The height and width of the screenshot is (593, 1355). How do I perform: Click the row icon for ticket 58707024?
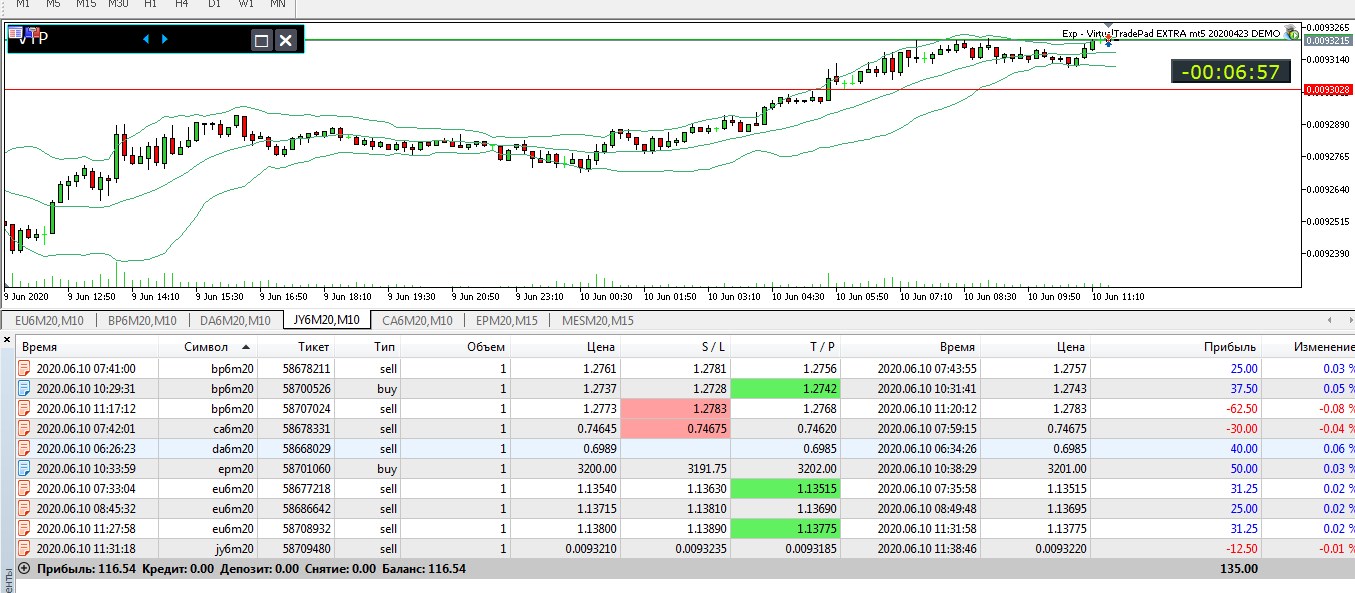pyautogui.click(x=24, y=408)
